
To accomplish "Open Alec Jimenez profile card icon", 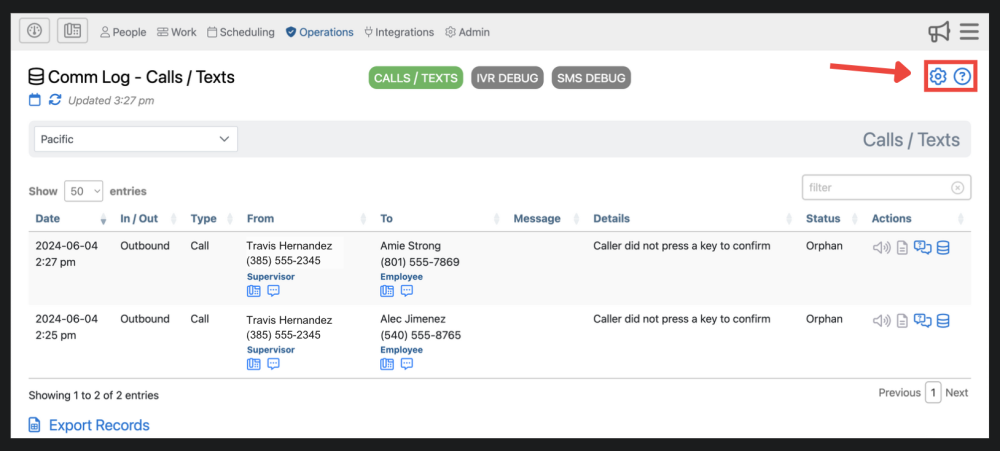I will tap(387, 364).
